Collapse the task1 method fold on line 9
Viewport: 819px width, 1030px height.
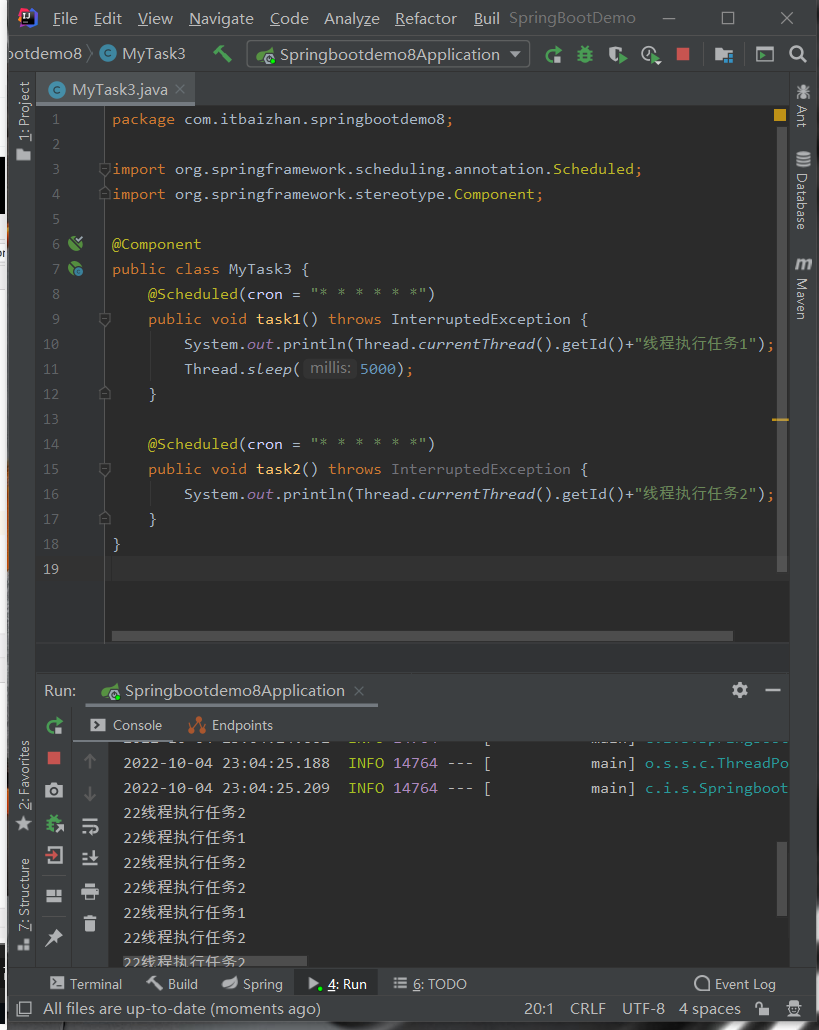tap(104, 319)
